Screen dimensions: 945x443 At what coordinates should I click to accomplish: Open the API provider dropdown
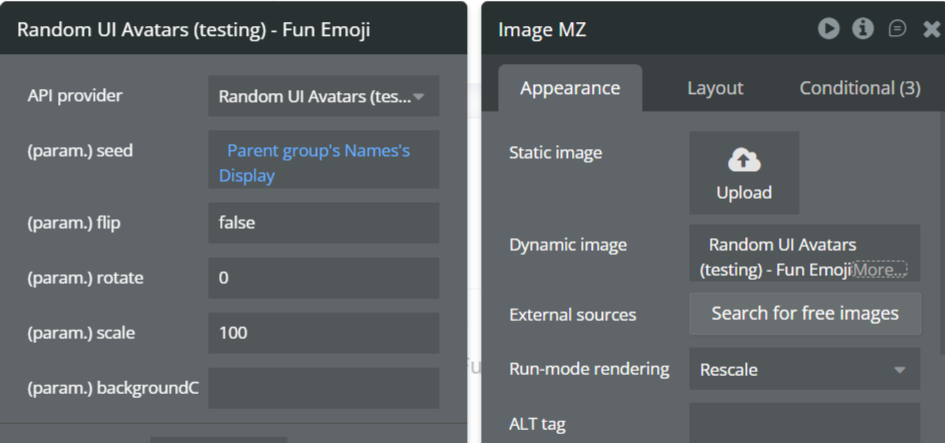point(323,97)
